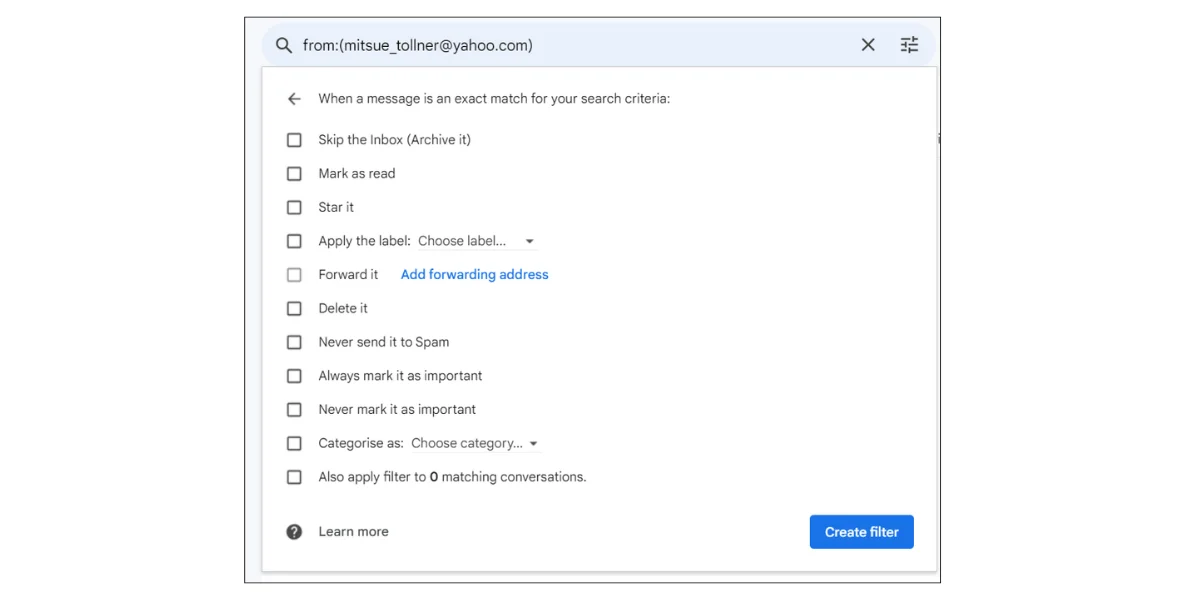Click Add forwarding address link

(x=475, y=275)
